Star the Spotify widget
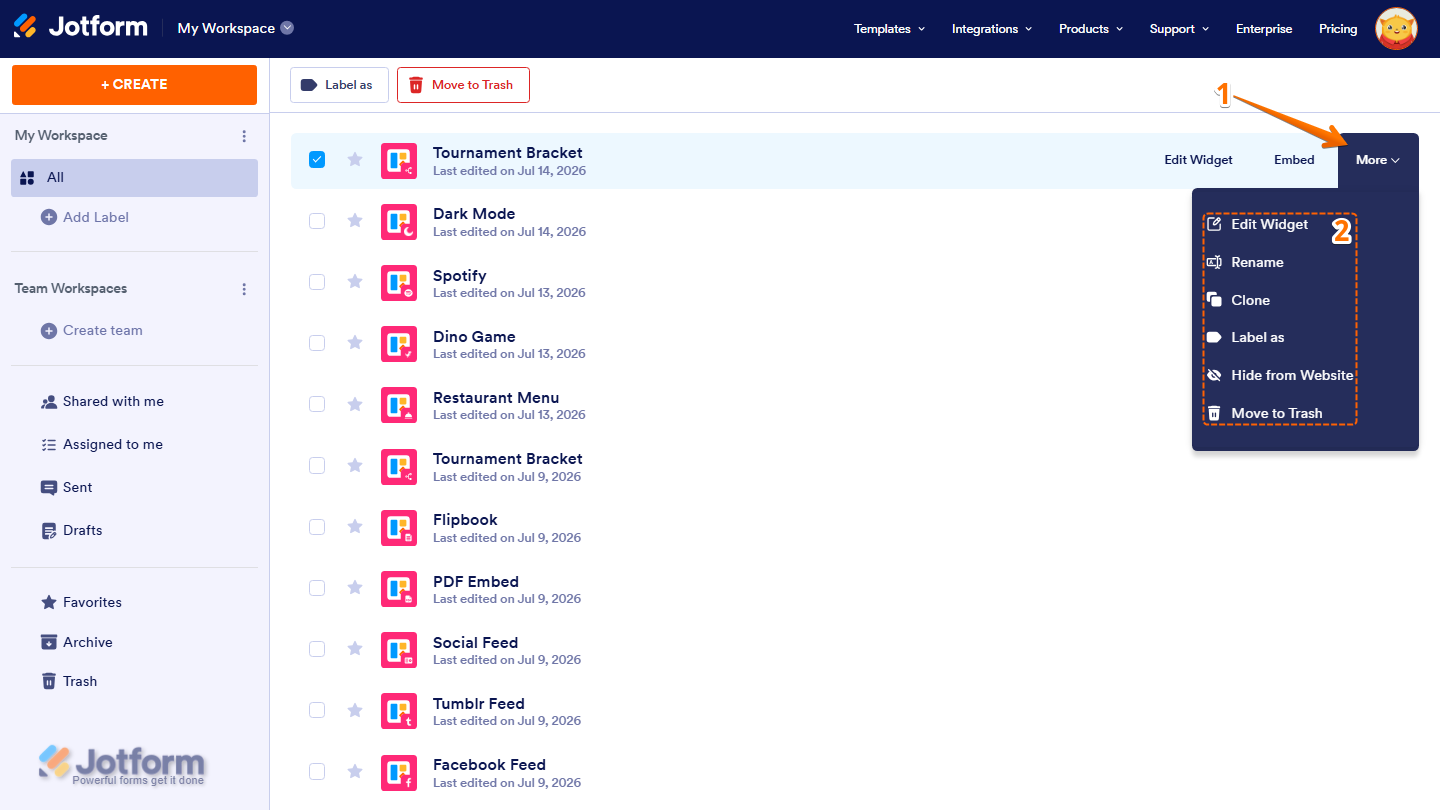This screenshot has width=1440, height=810. pos(354,282)
